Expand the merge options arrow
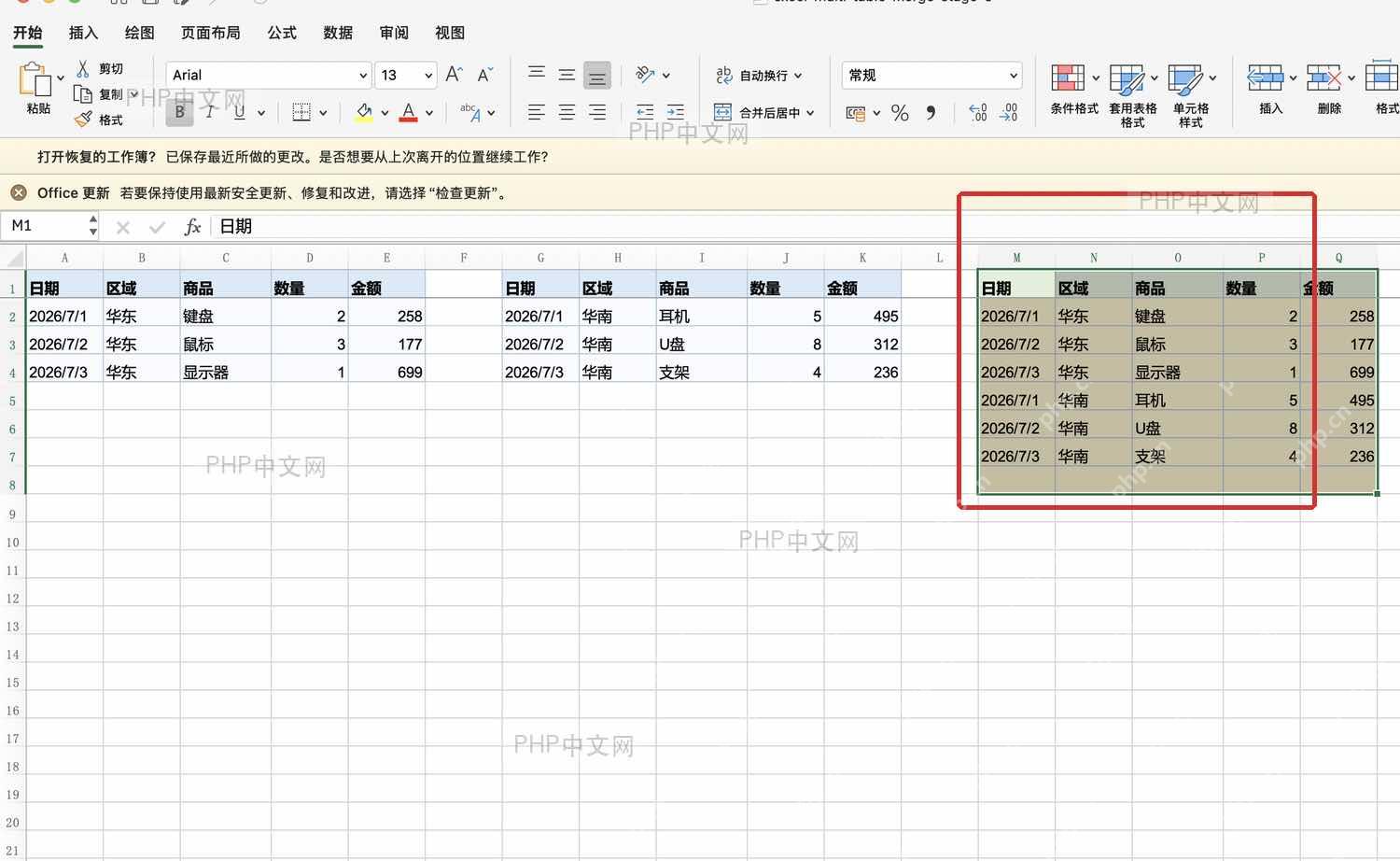 (810, 113)
